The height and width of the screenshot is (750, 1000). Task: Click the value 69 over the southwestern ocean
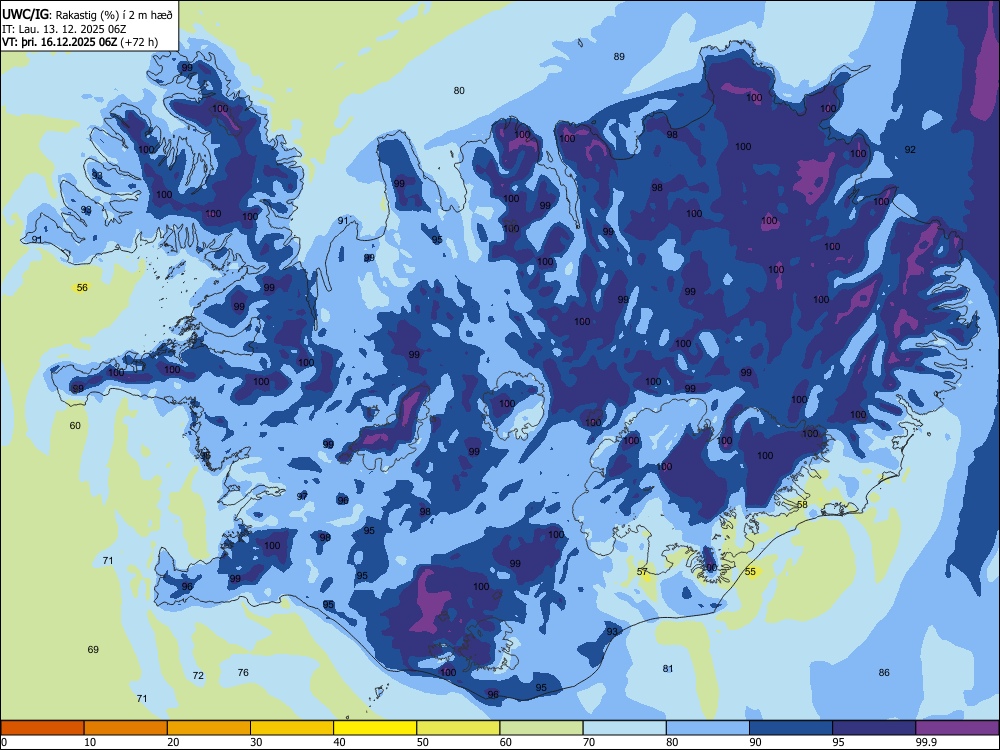[93, 650]
